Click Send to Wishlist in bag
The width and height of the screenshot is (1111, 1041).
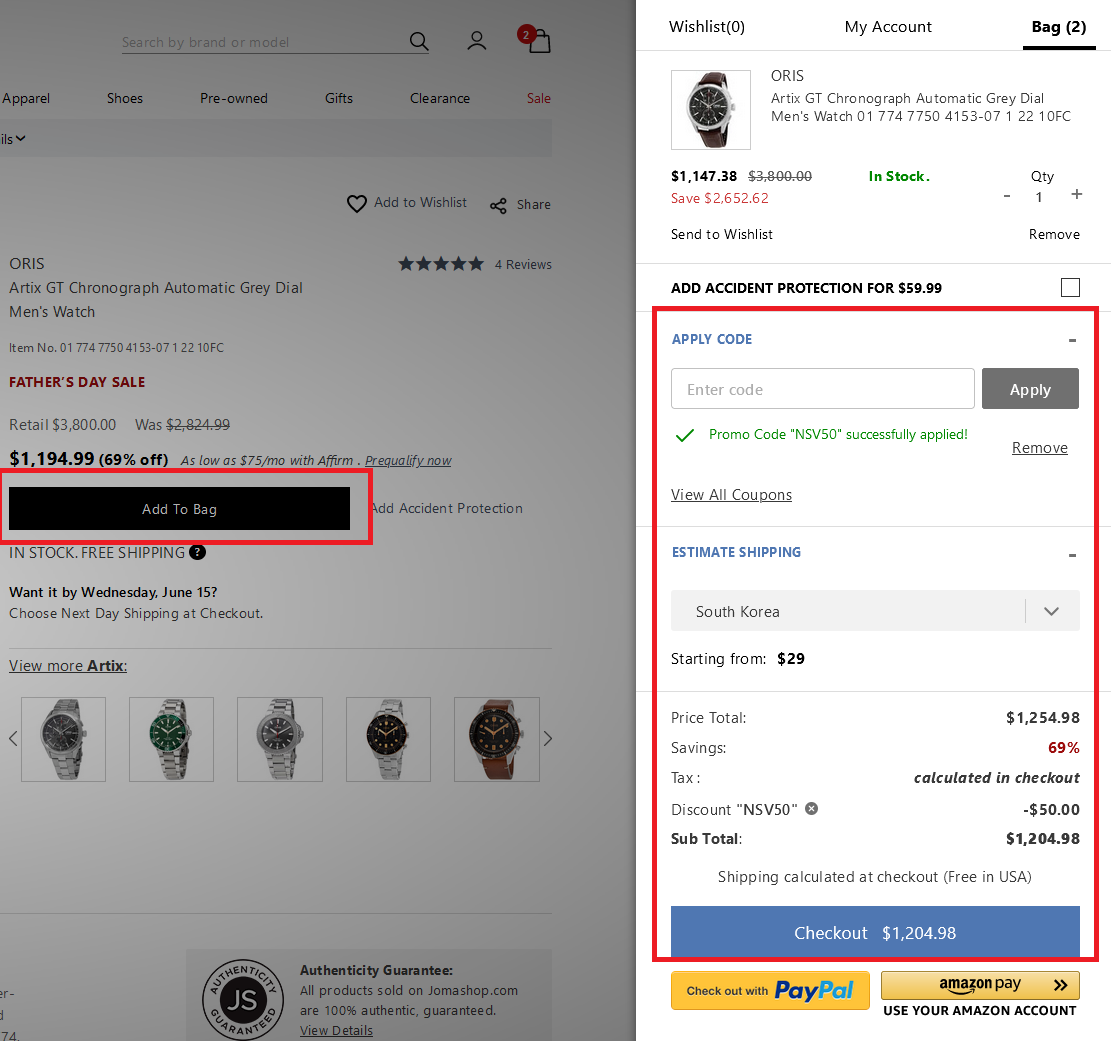tap(721, 235)
